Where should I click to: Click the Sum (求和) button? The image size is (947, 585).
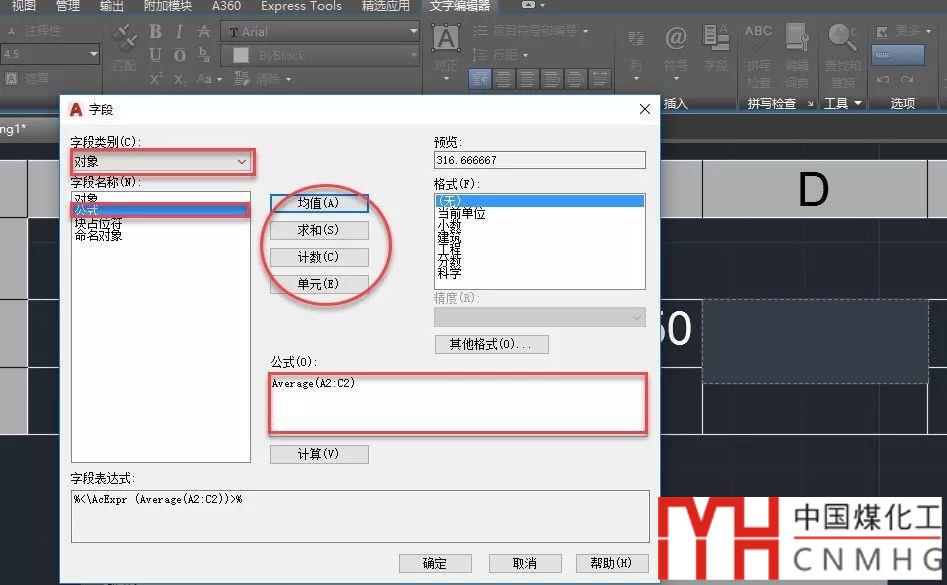(319, 230)
